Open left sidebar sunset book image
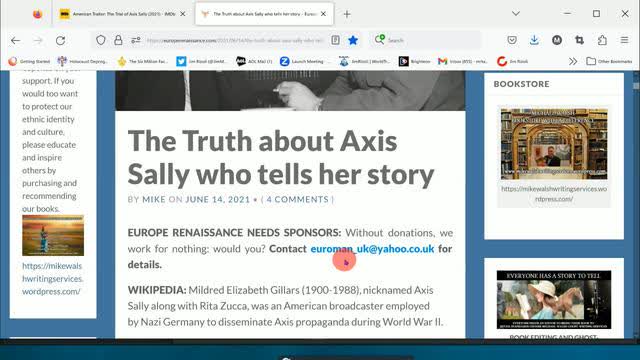Screen dimensions: 640x360 pyautogui.click(x=53, y=236)
